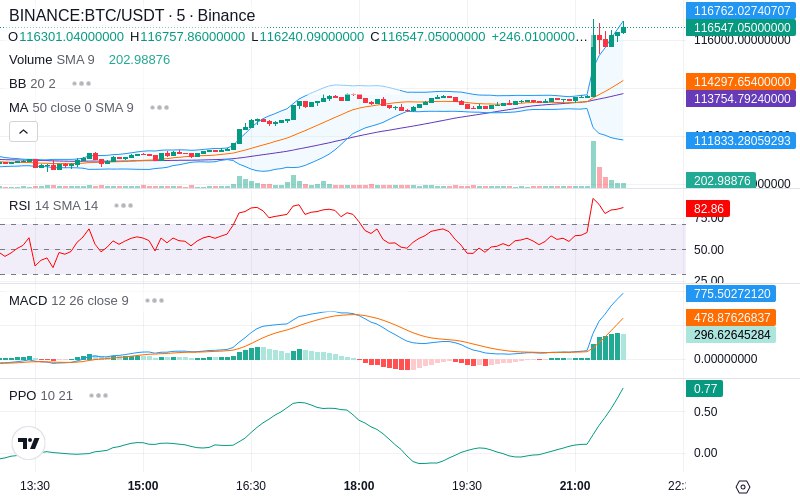
Task: Select the Volume SMA 9 indicator label
Action: point(52,60)
